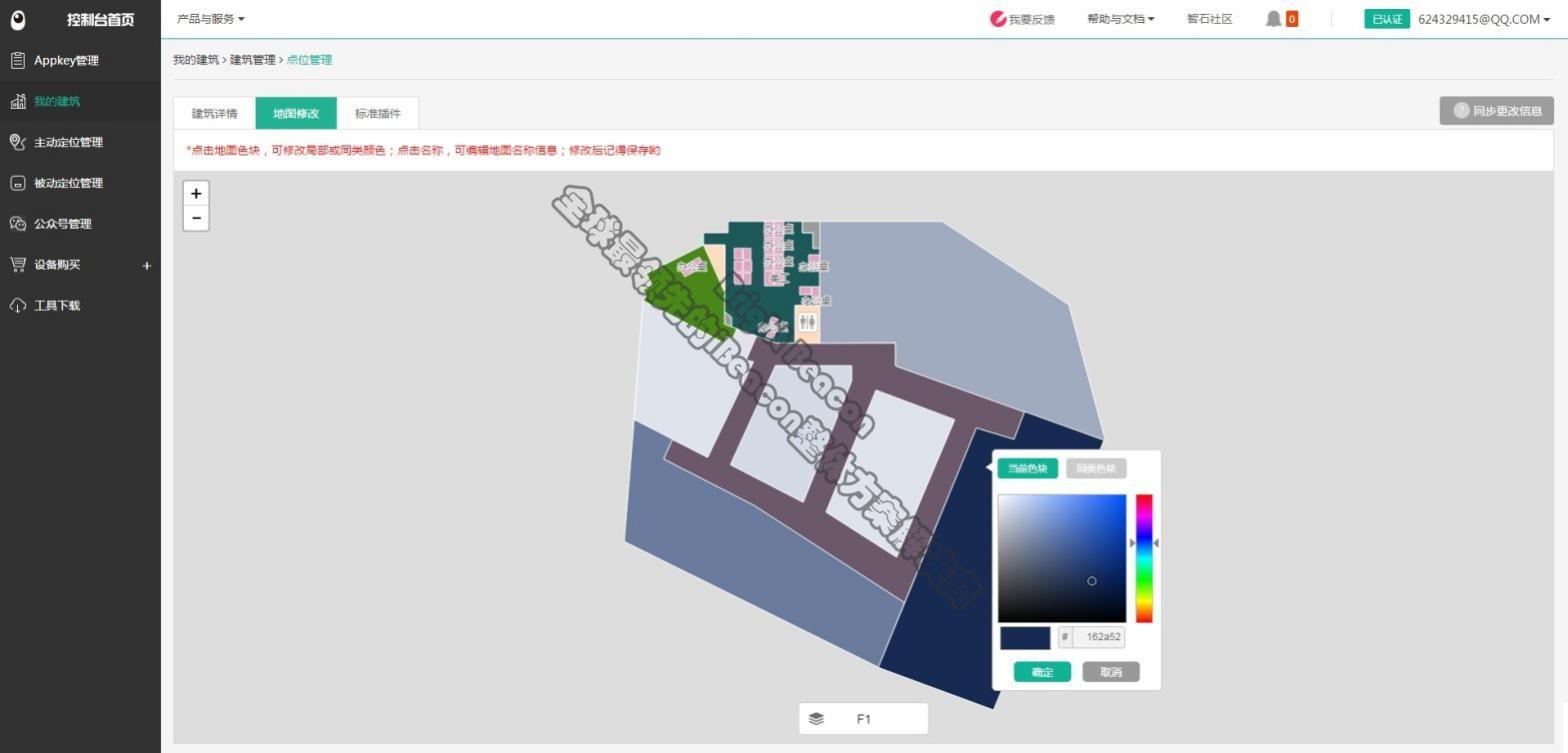Open 公众号管理 menu item
Viewport: 1568px width, 753px height.
point(62,224)
